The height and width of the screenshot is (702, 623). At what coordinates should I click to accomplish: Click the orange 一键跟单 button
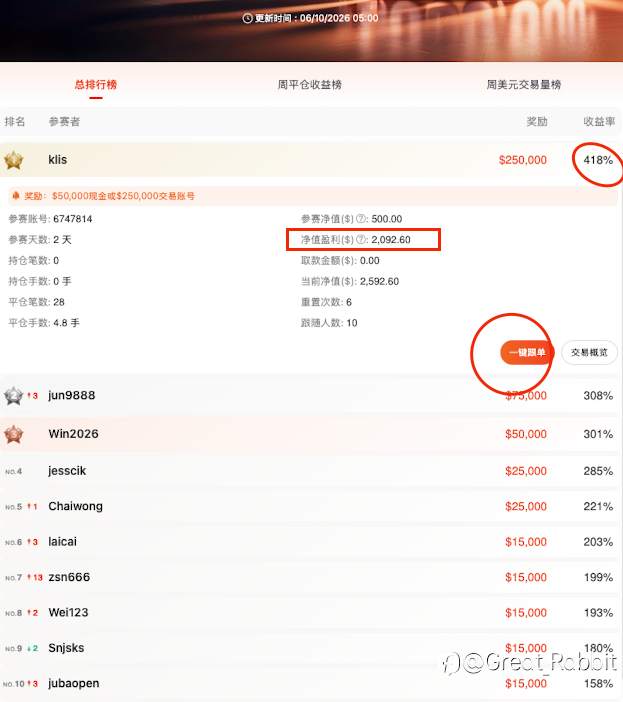click(527, 352)
